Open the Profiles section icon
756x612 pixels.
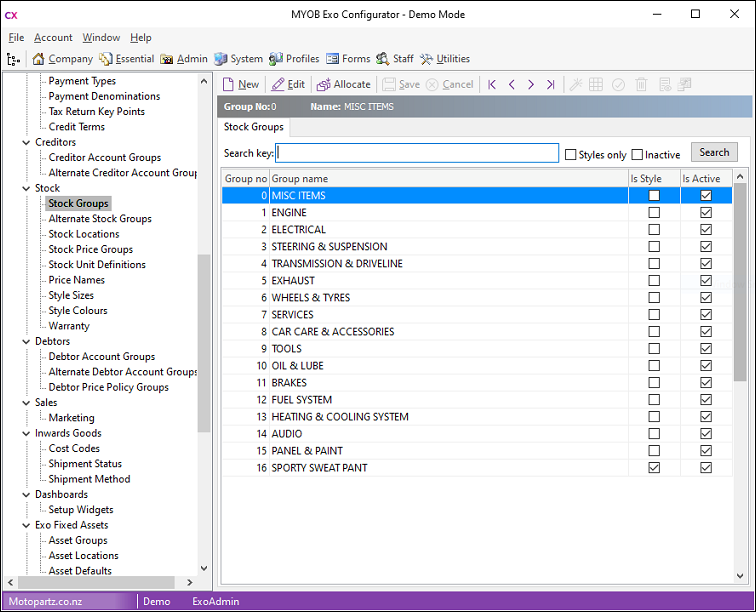(x=276, y=59)
